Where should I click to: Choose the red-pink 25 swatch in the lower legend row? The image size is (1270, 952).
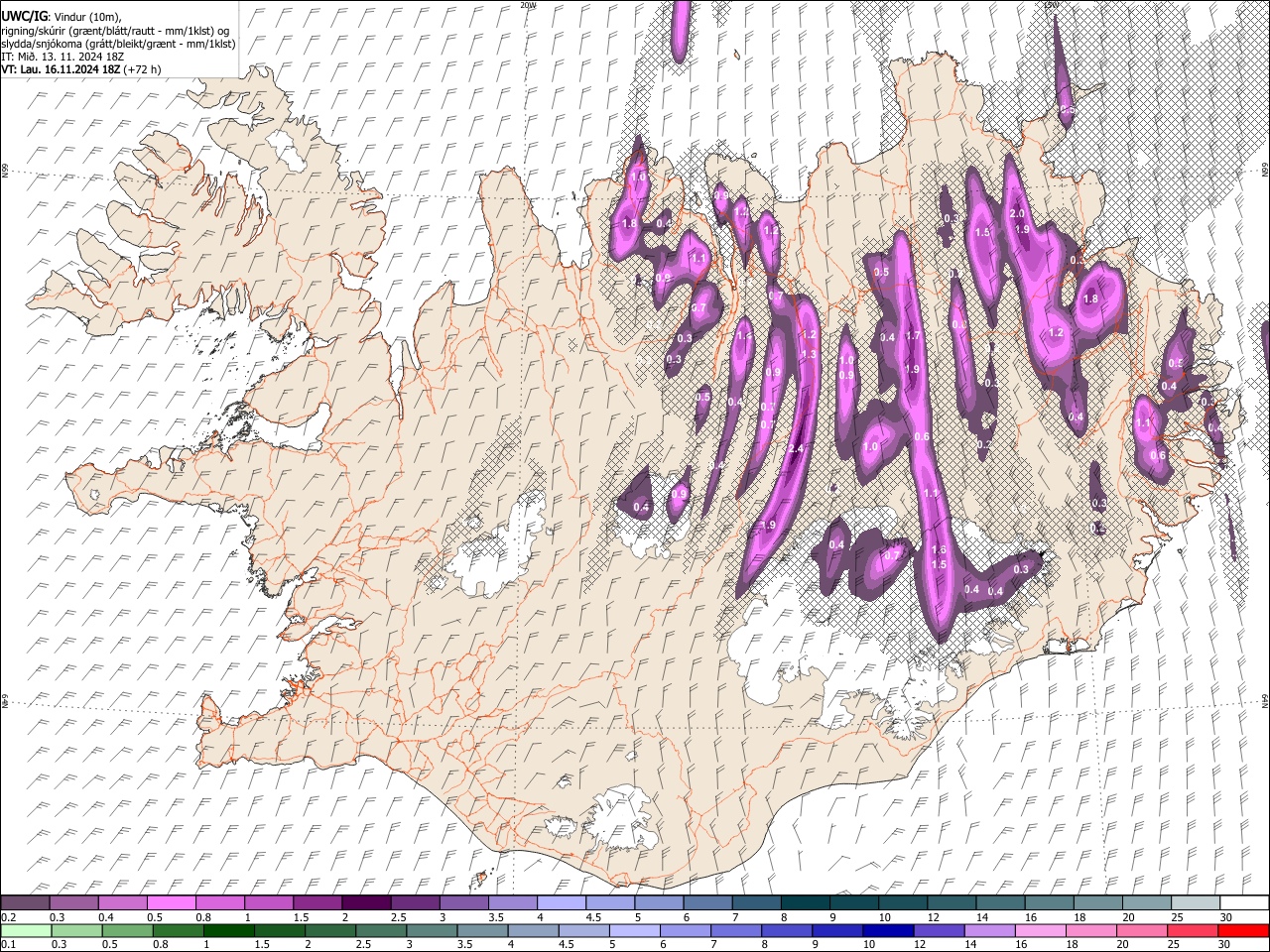pos(1195,930)
